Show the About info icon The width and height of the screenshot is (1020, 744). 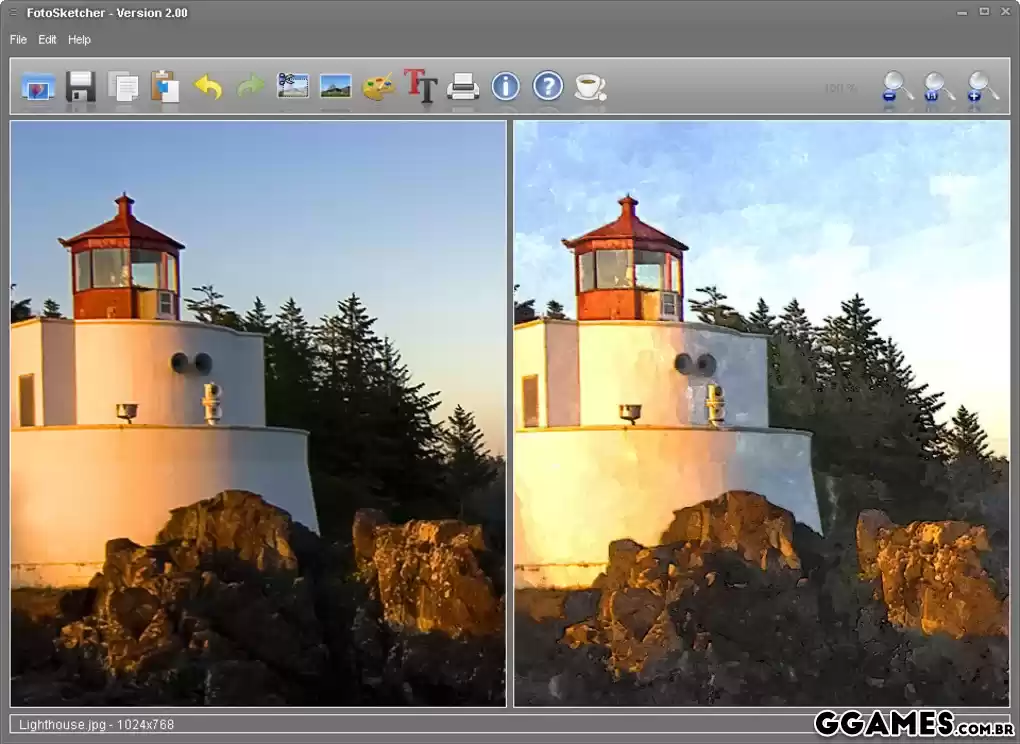[506, 87]
